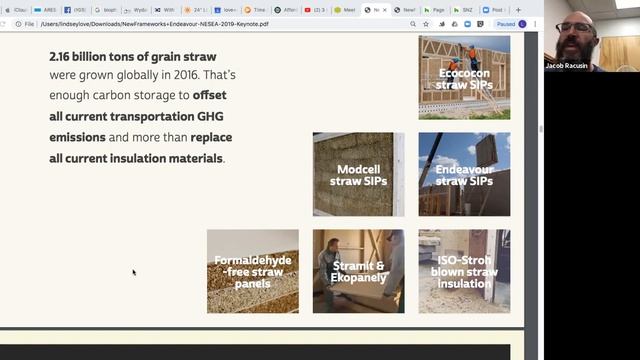Click the text 'all current transportation GHG'
640x360 pixels.
[136, 117]
